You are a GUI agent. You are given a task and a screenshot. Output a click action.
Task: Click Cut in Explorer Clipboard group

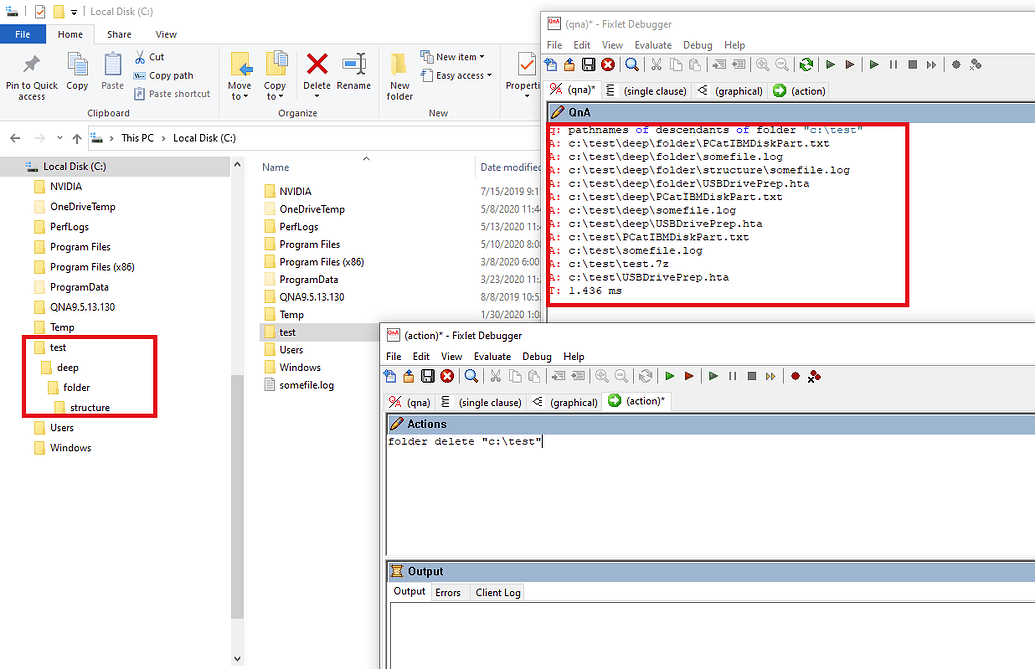click(149, 57)
